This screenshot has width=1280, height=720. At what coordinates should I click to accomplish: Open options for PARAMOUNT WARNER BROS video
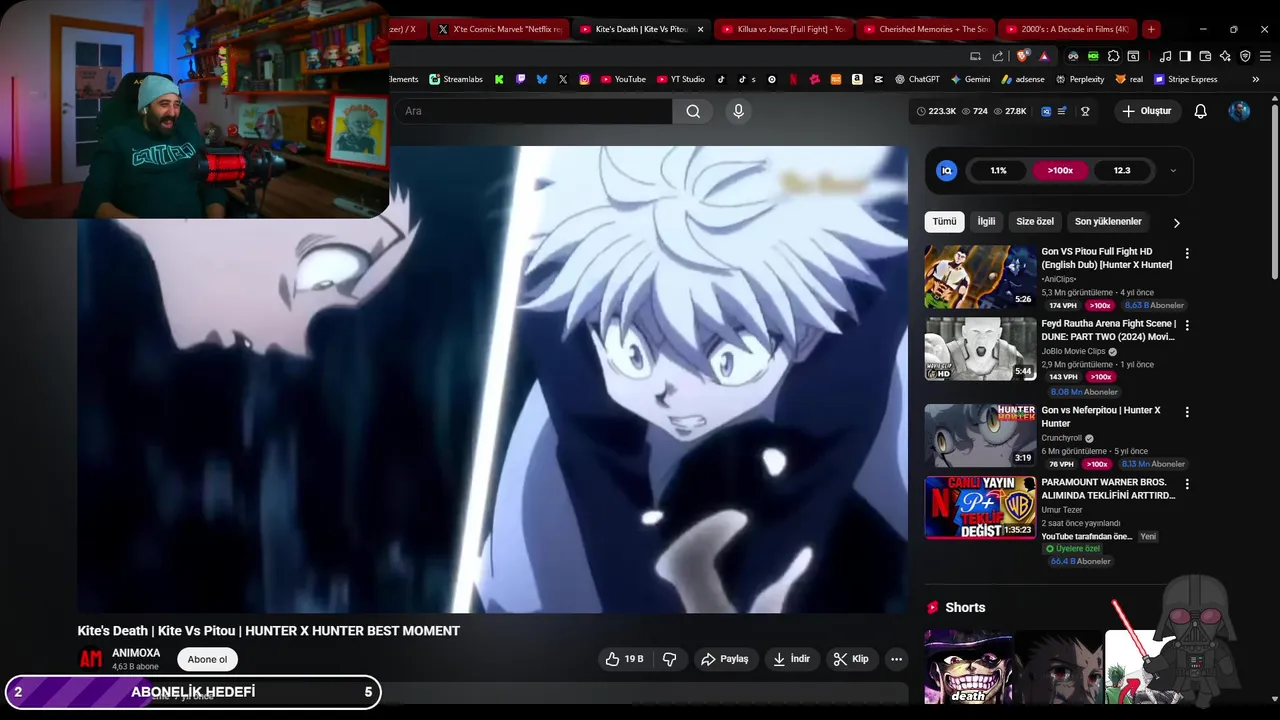click(x=1187, y=484)
